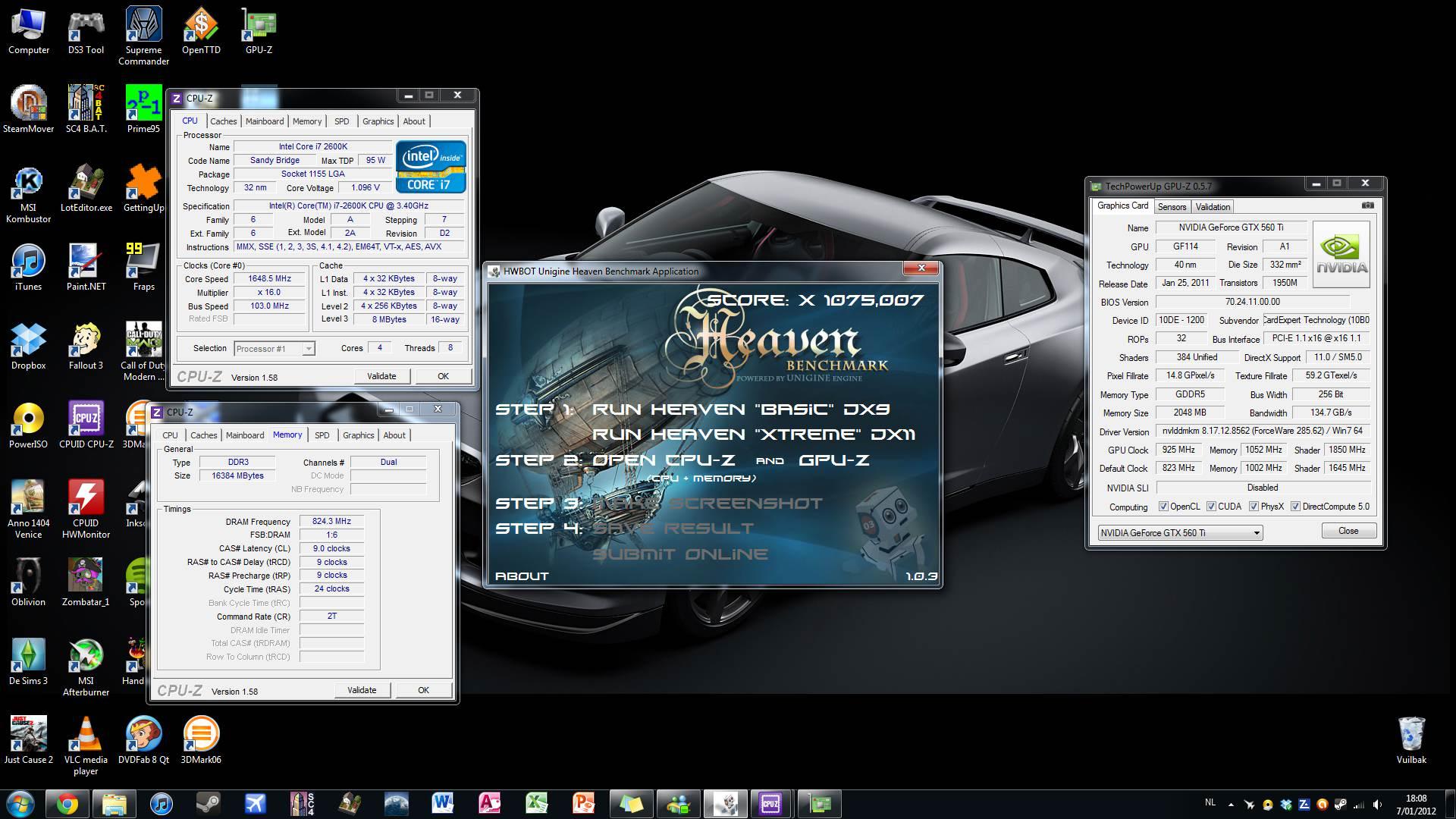Image resolution: width=1456 pixels, height=819 pixels.
Task: Click the Windows Start button
Action: pyautogui.click(x=20, y=804)
